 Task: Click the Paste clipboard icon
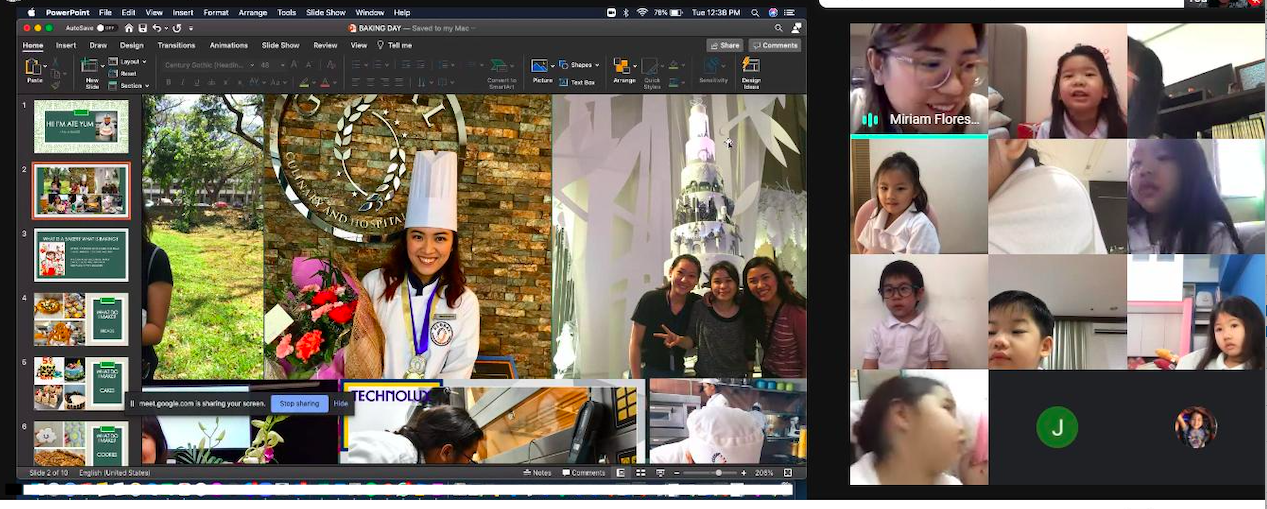(x=35, y=68)
